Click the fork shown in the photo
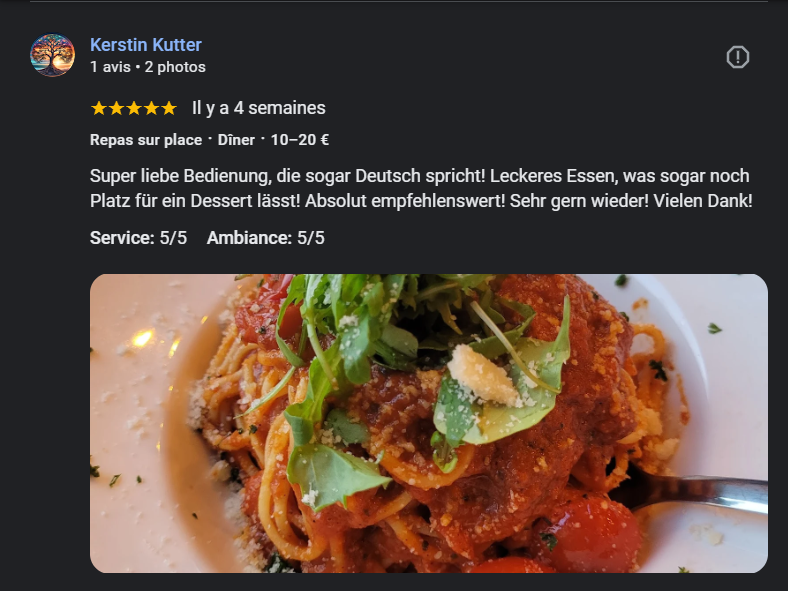788x591 pixels. tap(694, 490)
